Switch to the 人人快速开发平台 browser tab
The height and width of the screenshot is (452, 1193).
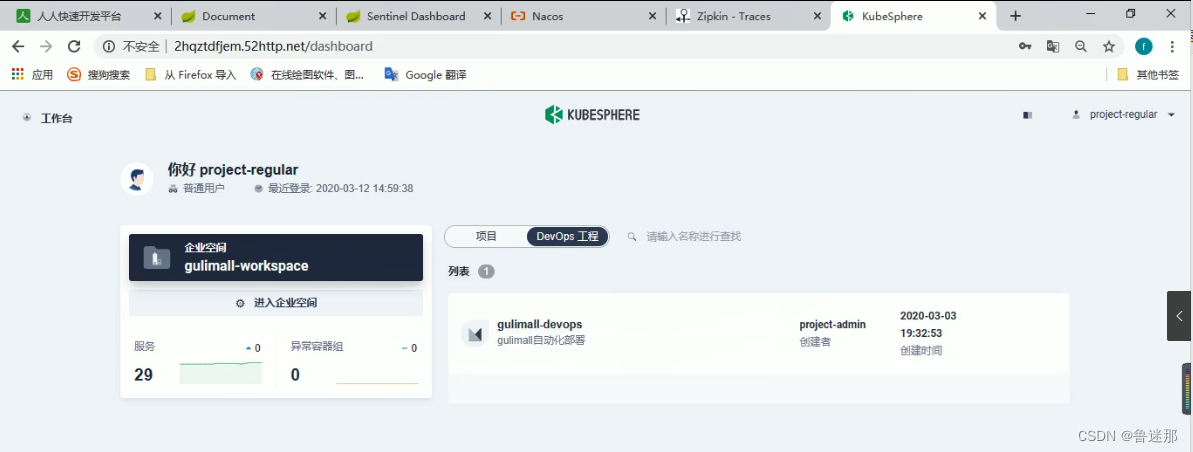point(79,16)
